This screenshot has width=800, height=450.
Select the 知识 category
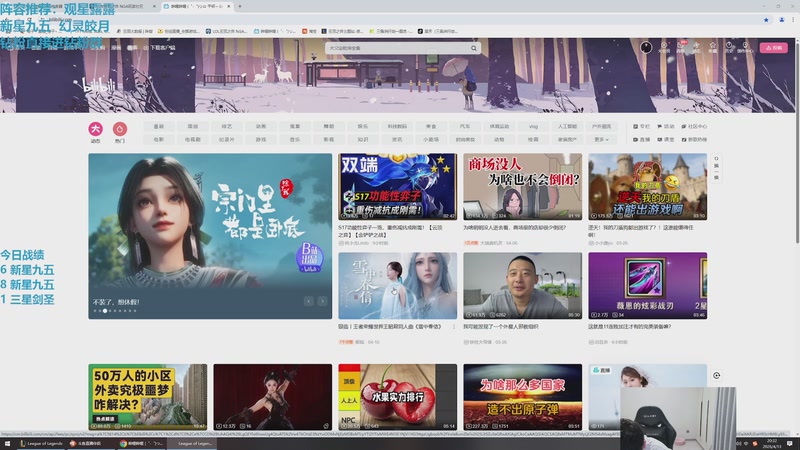[363, 139]
